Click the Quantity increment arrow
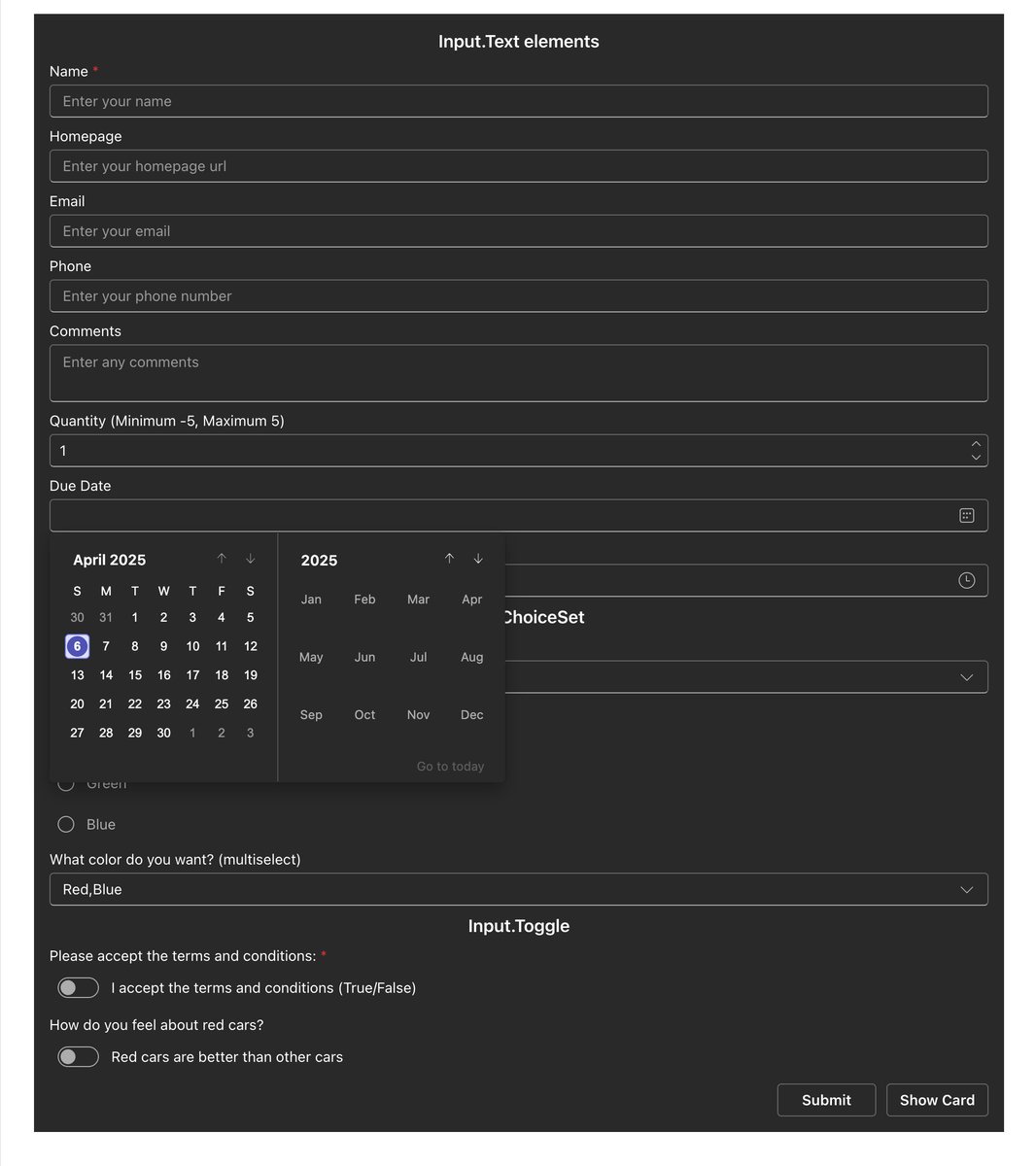Viewport: 1036px width, 1166px height. [976, 444]
